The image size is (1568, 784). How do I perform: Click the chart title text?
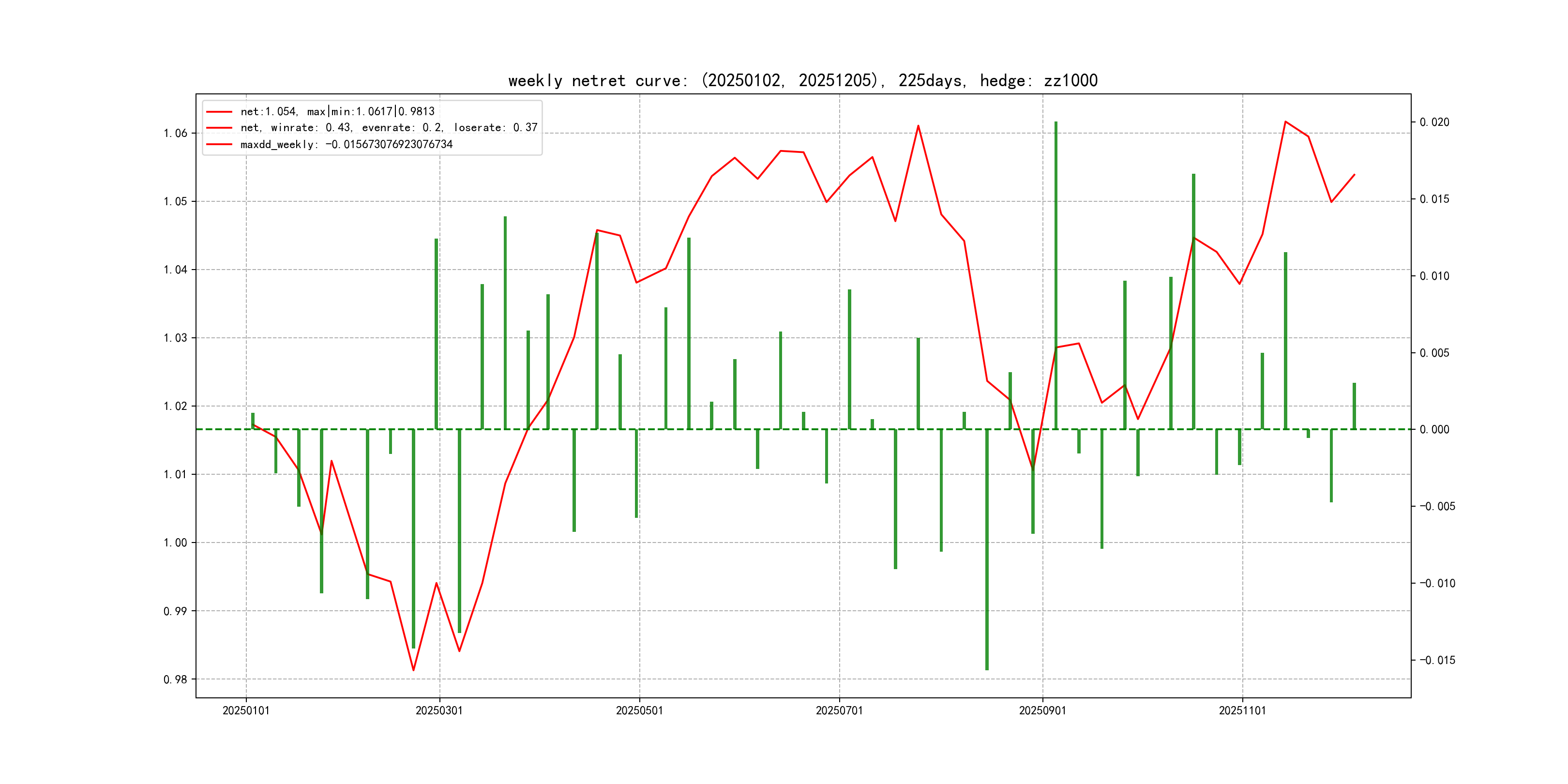802,80
